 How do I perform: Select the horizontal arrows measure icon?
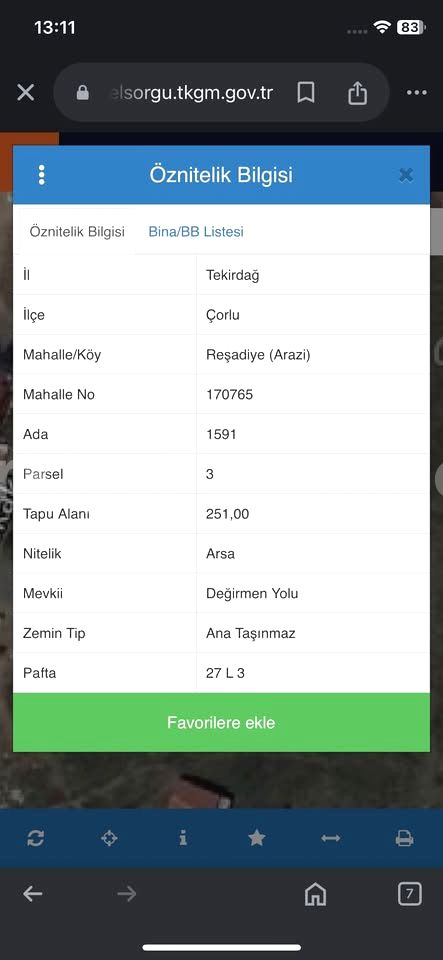(330, 838)
